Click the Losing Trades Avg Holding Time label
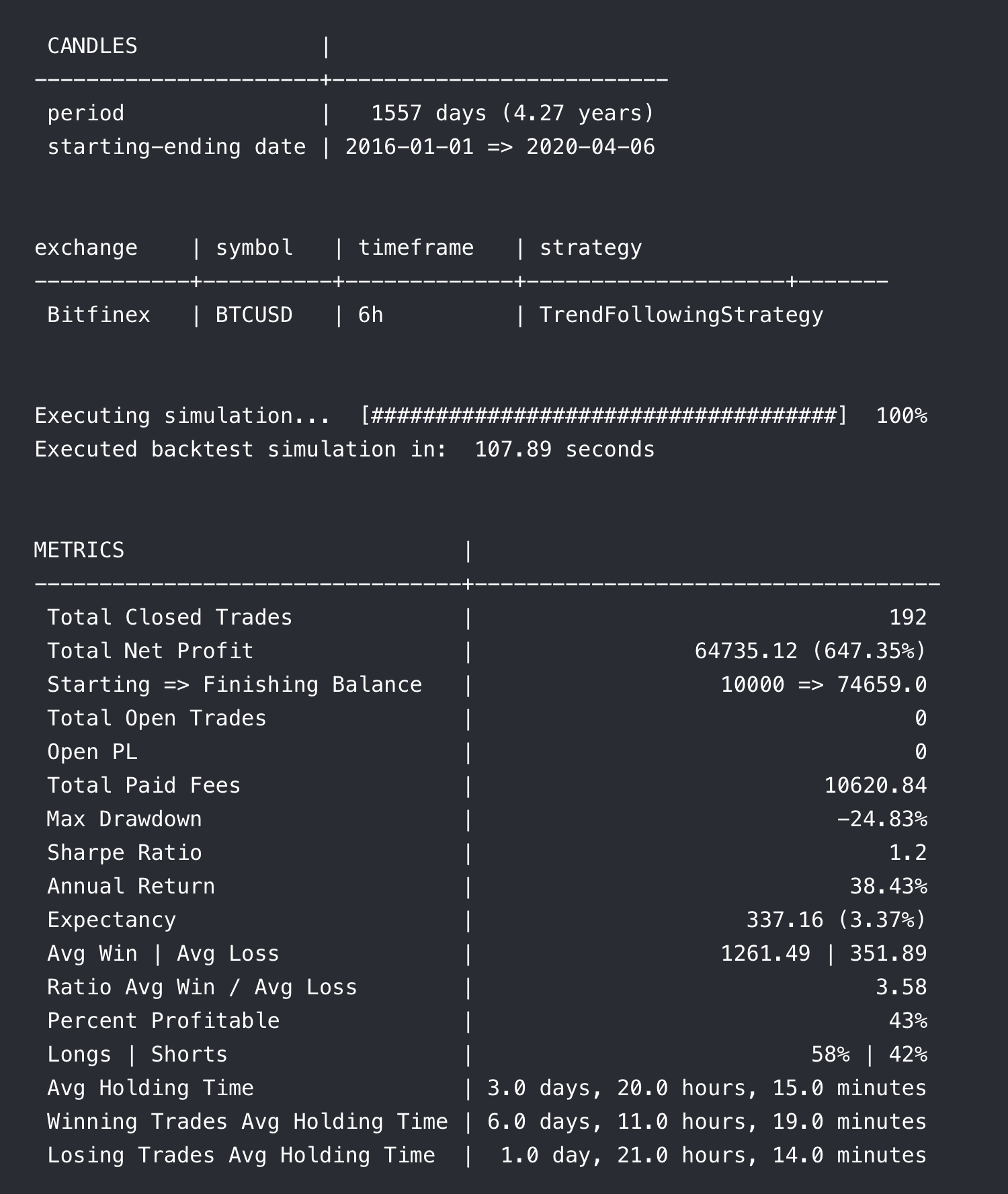1008x1194 pixels. coord(241,1156)
